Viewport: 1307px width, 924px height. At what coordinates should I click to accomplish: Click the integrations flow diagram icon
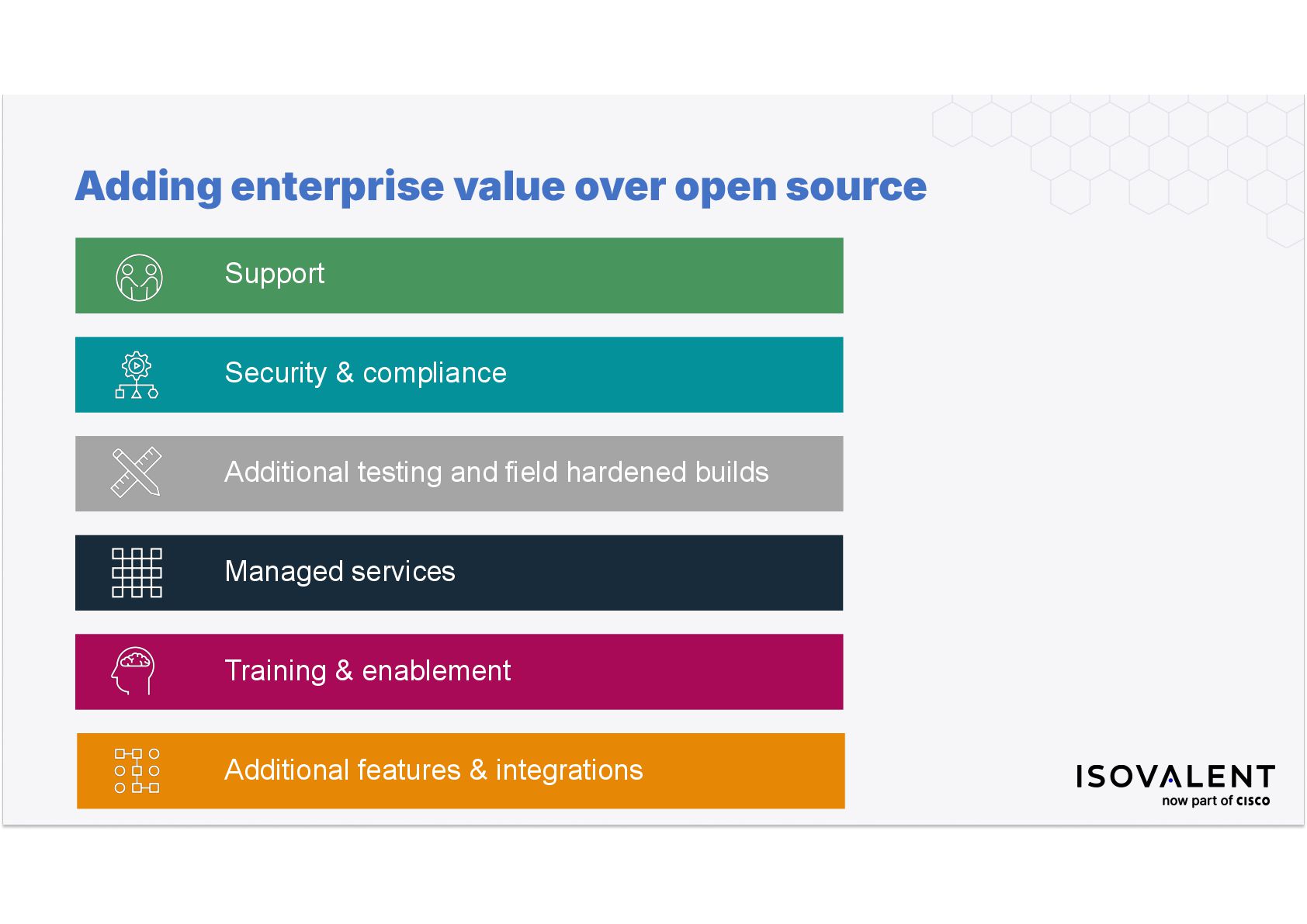tap(137, 770)
